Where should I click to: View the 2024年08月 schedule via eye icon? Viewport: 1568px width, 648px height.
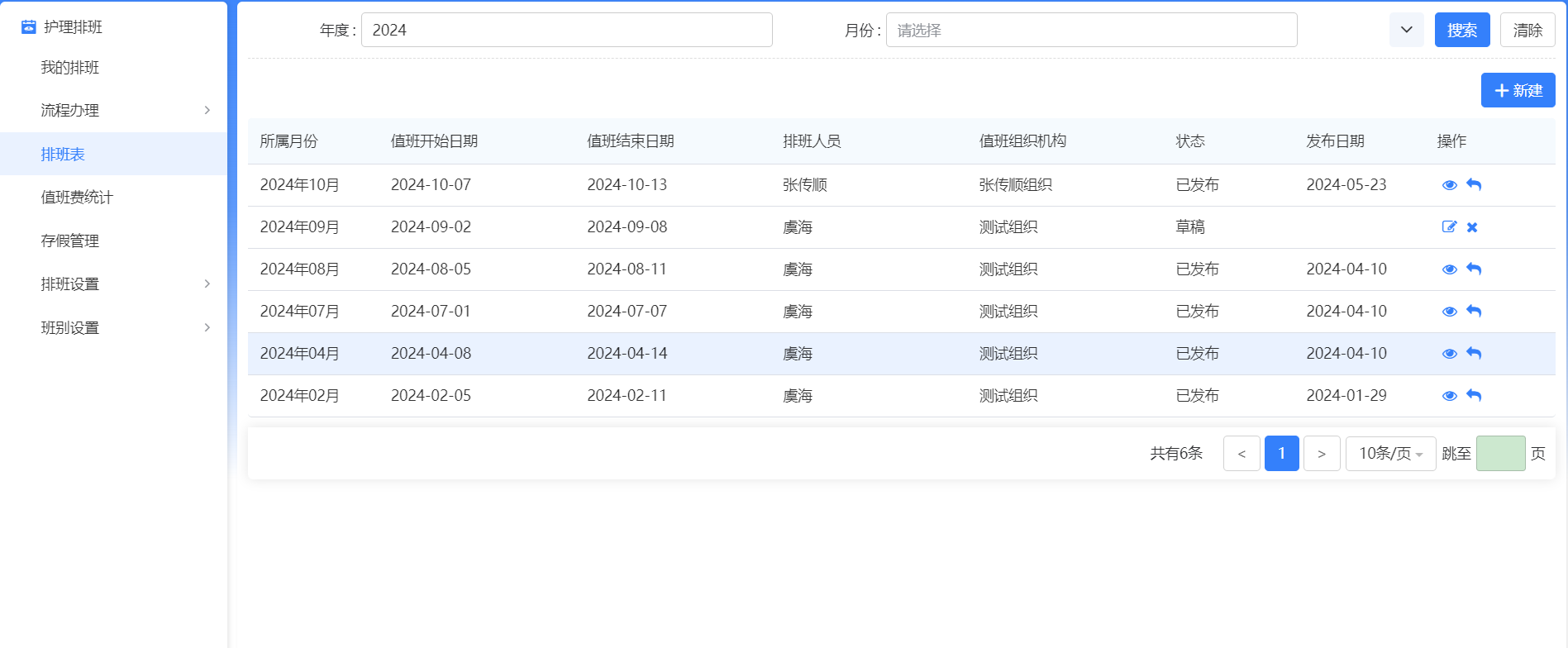point(1449,269)
